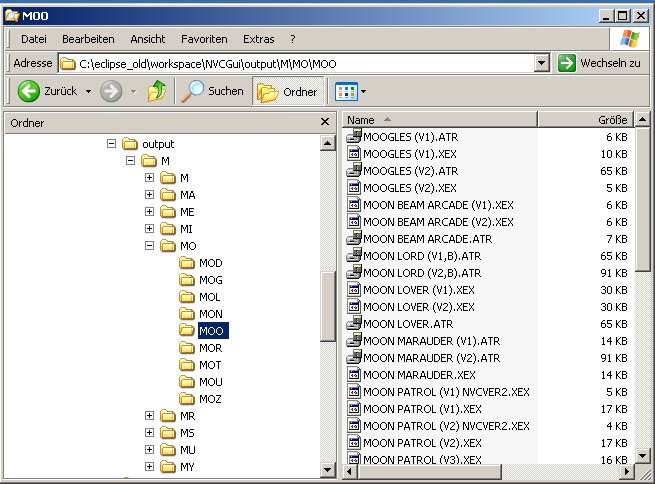Image resolution: width=655 pixels, height=484 pixels.
Task: Click the MOG folder icon in tree
Action: coord(187,280)
